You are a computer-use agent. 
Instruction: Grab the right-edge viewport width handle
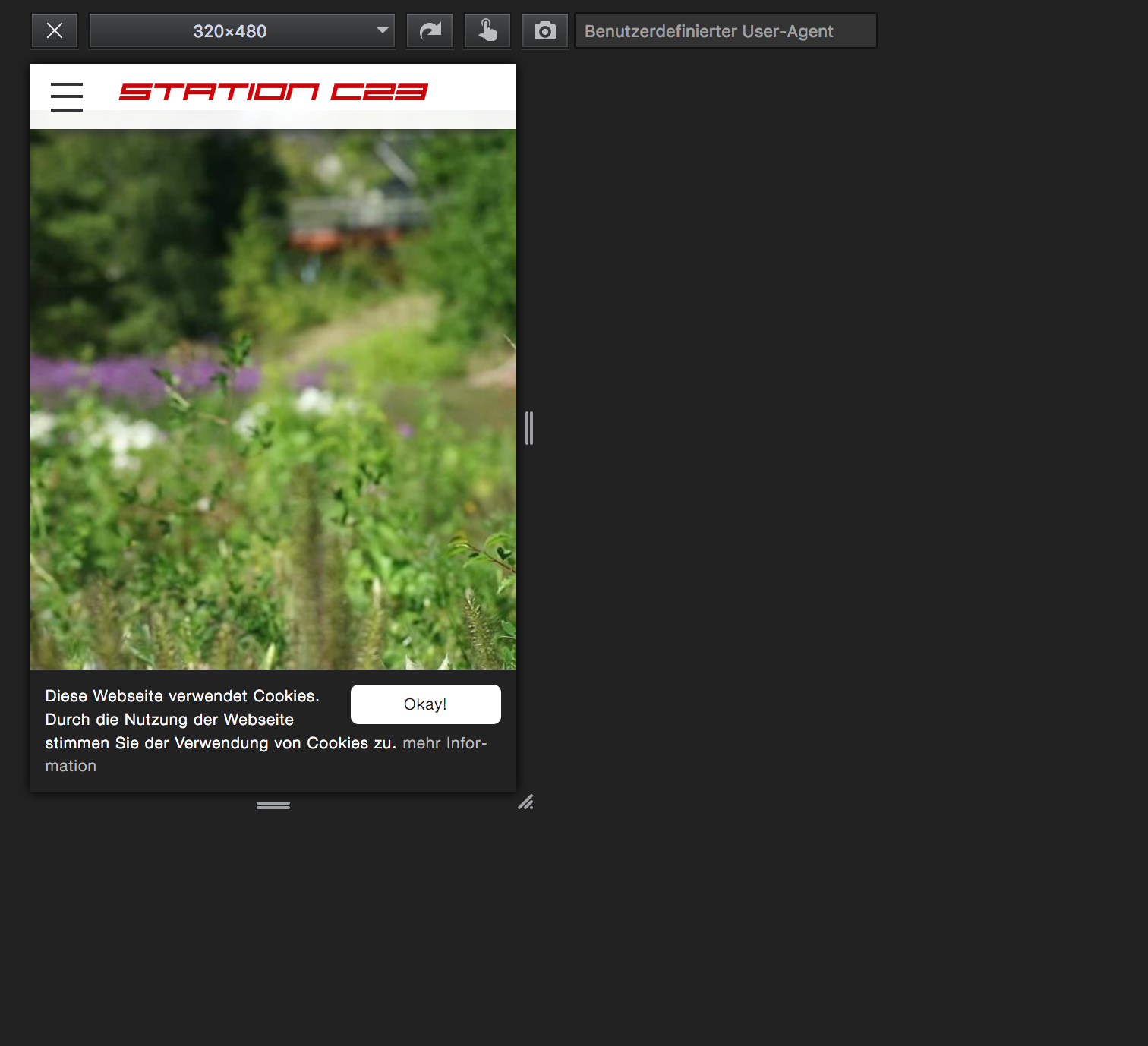point(529,428)
